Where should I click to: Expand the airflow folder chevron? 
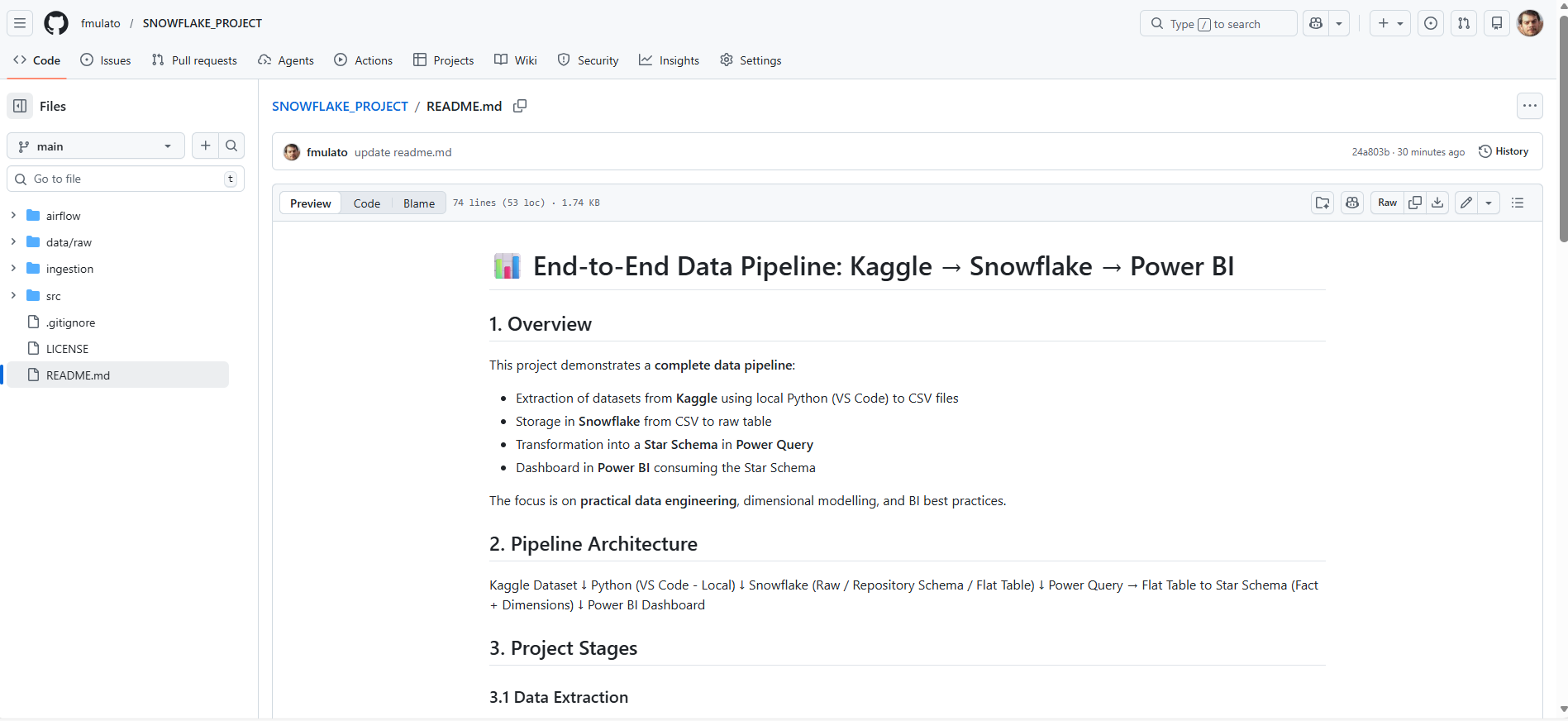13,215
